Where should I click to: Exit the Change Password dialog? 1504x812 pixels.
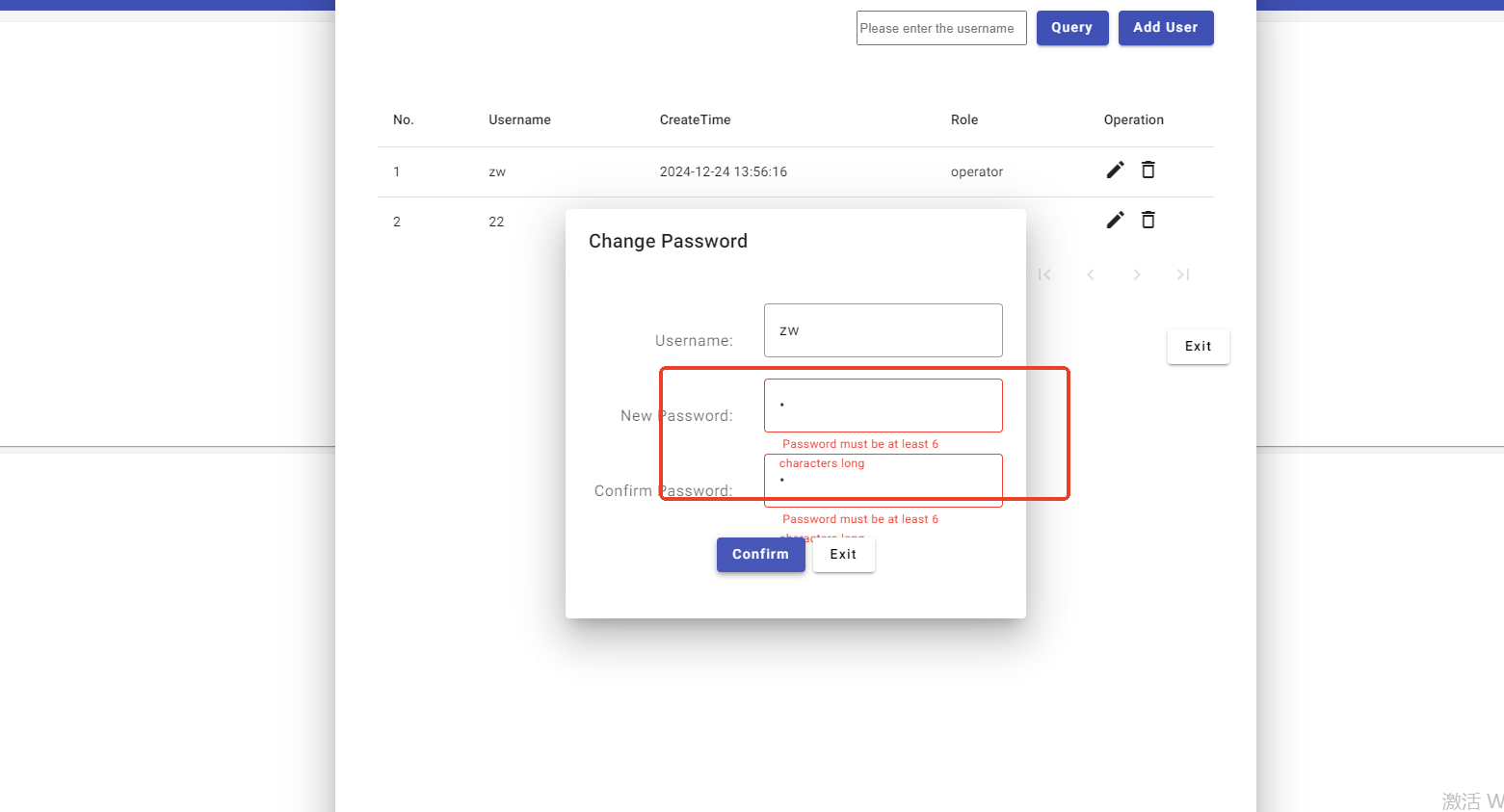click(843, 555)
